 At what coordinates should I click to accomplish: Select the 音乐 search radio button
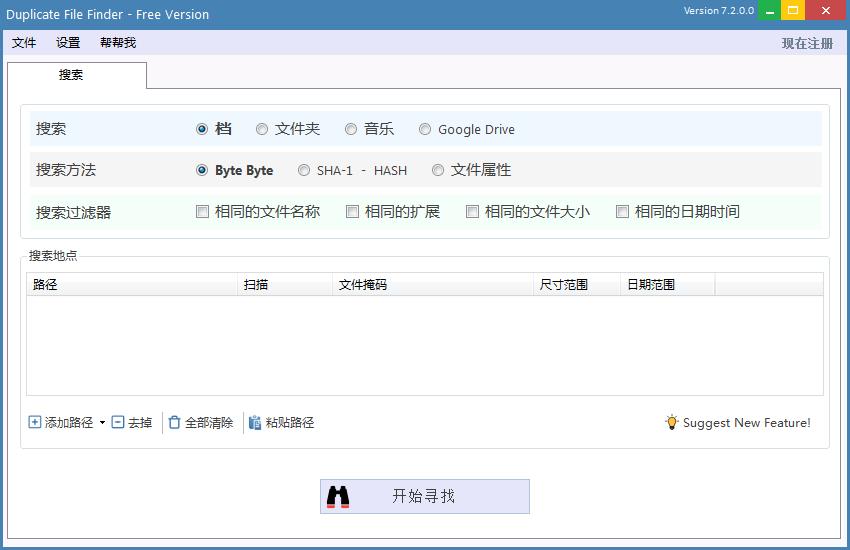351,129
